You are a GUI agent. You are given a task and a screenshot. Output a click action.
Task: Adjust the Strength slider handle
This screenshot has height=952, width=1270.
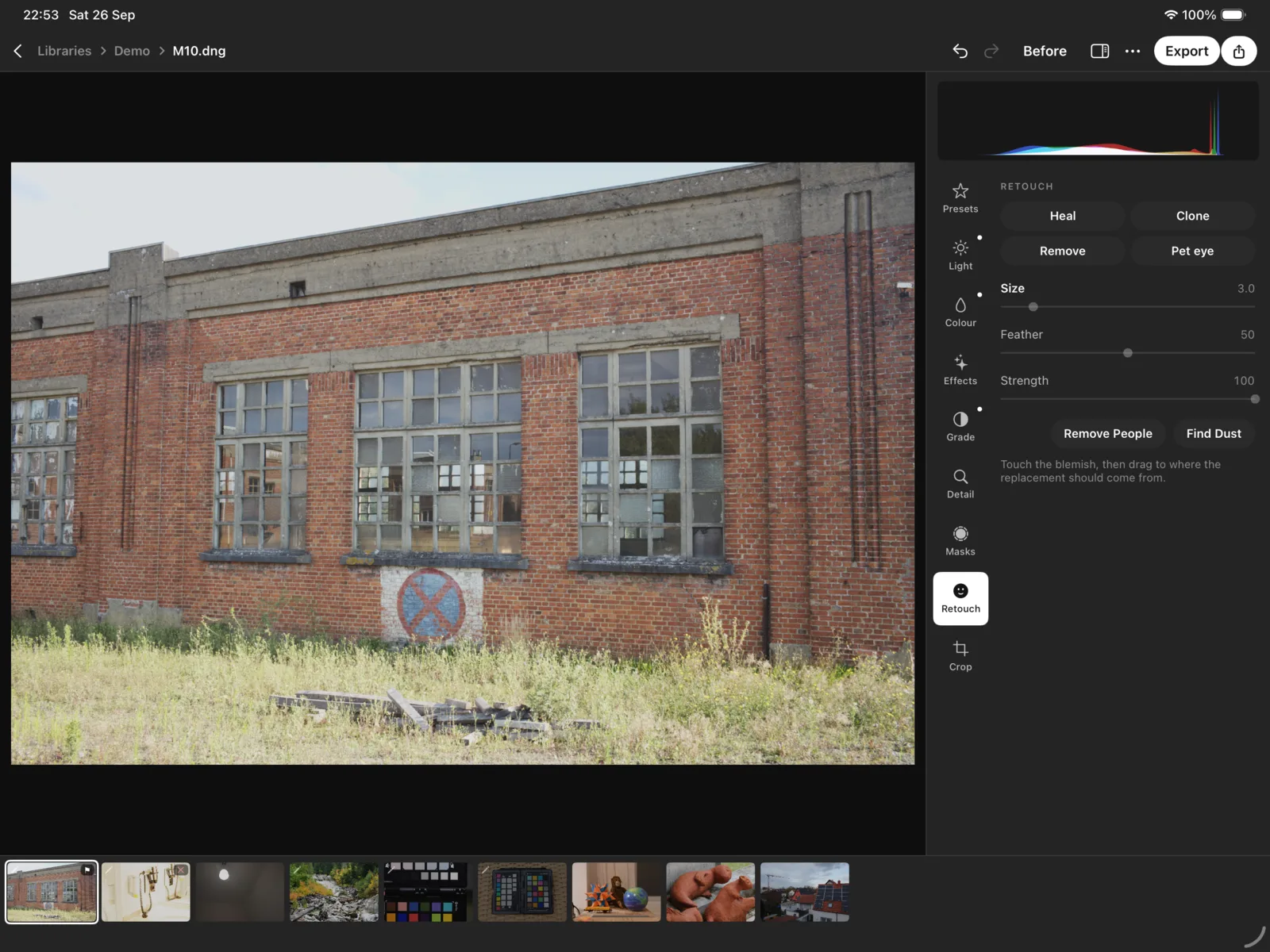tap(1254, 399)
